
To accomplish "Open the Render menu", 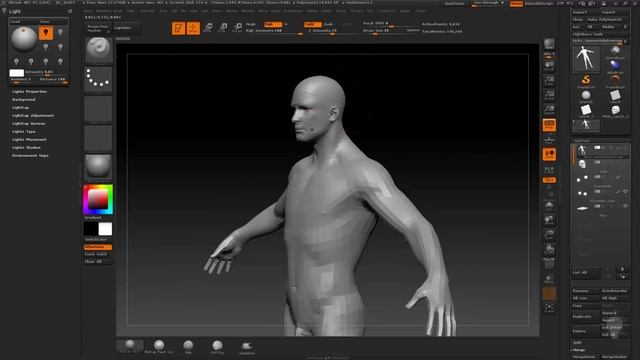I will click(x=312, y=11).
